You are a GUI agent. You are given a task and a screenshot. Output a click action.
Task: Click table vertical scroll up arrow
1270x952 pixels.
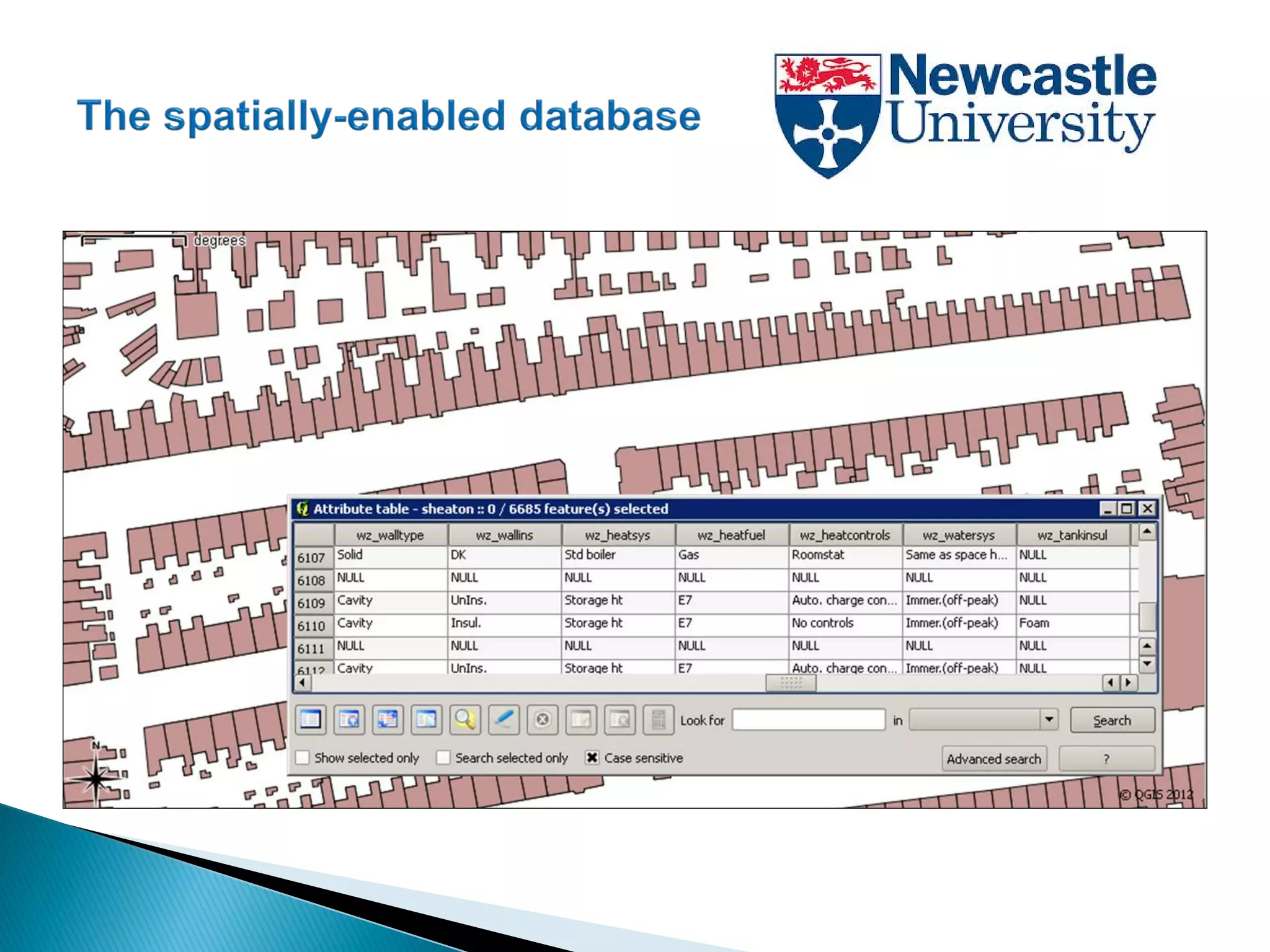[x=1147, y=532]
